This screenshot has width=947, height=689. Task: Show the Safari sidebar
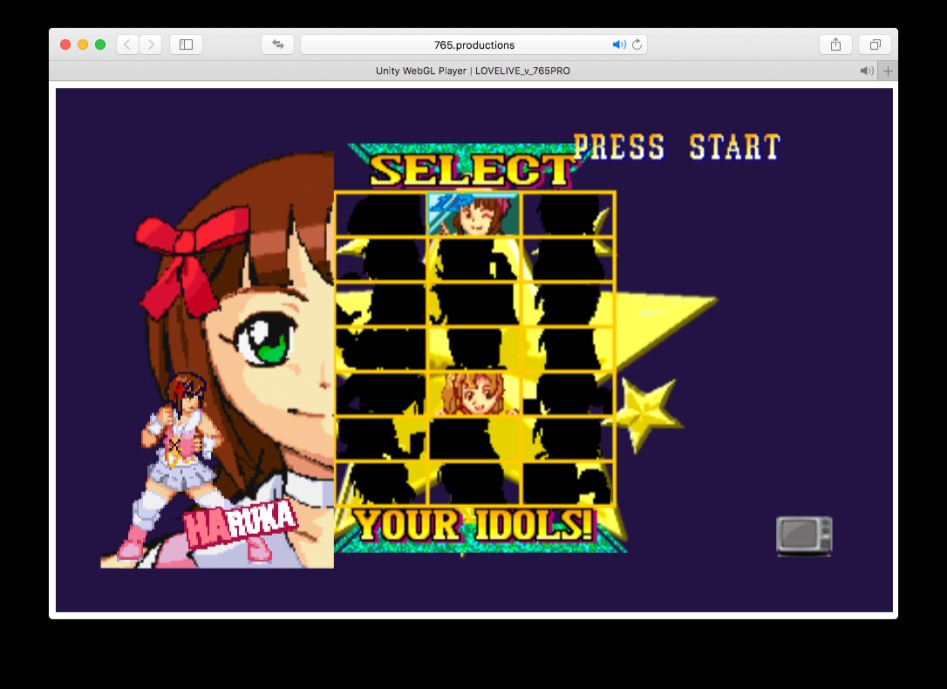pyautogui.click(x=186, y=44)
